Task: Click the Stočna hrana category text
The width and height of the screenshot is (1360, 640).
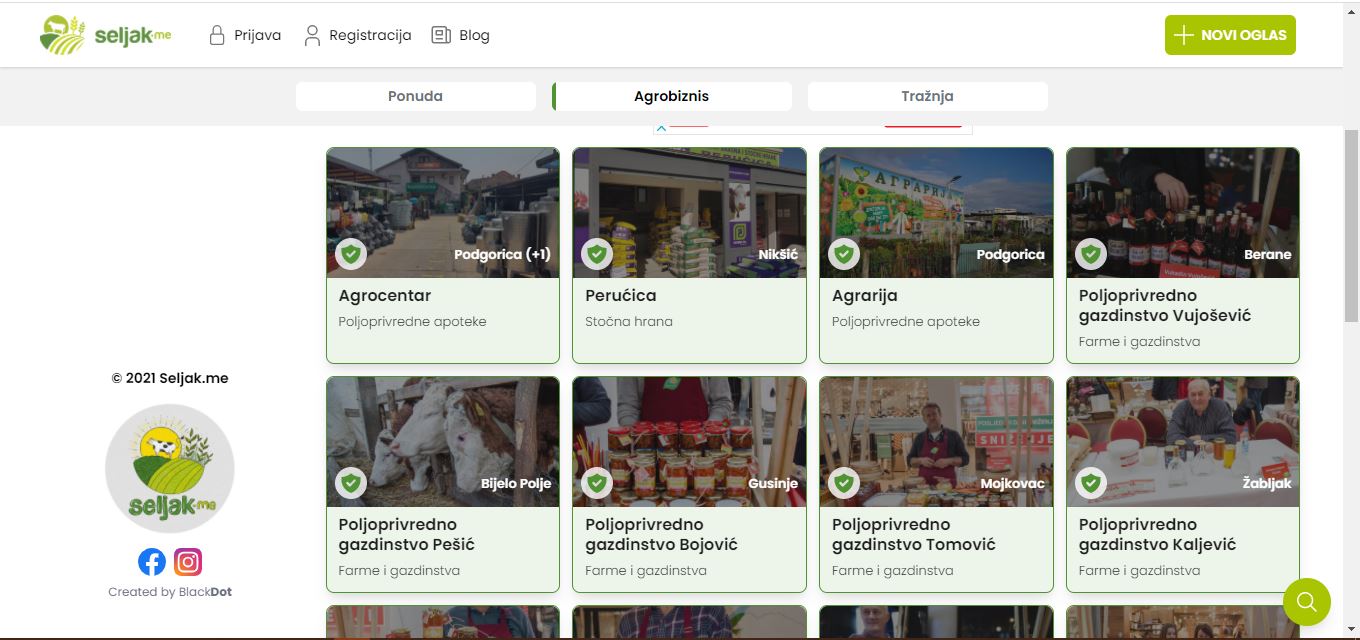Action: click(629, 322)
